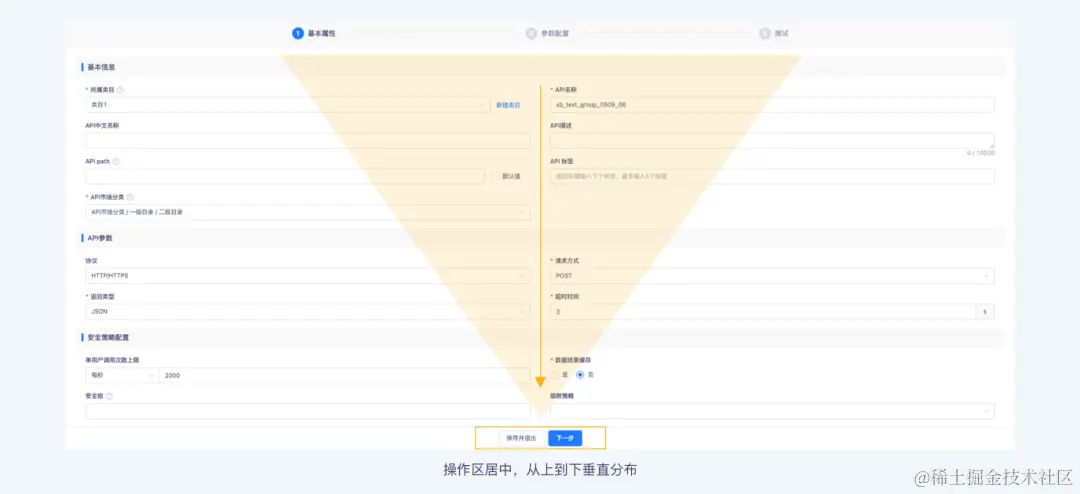Focus the API path input field

click(x=285, y=176)
